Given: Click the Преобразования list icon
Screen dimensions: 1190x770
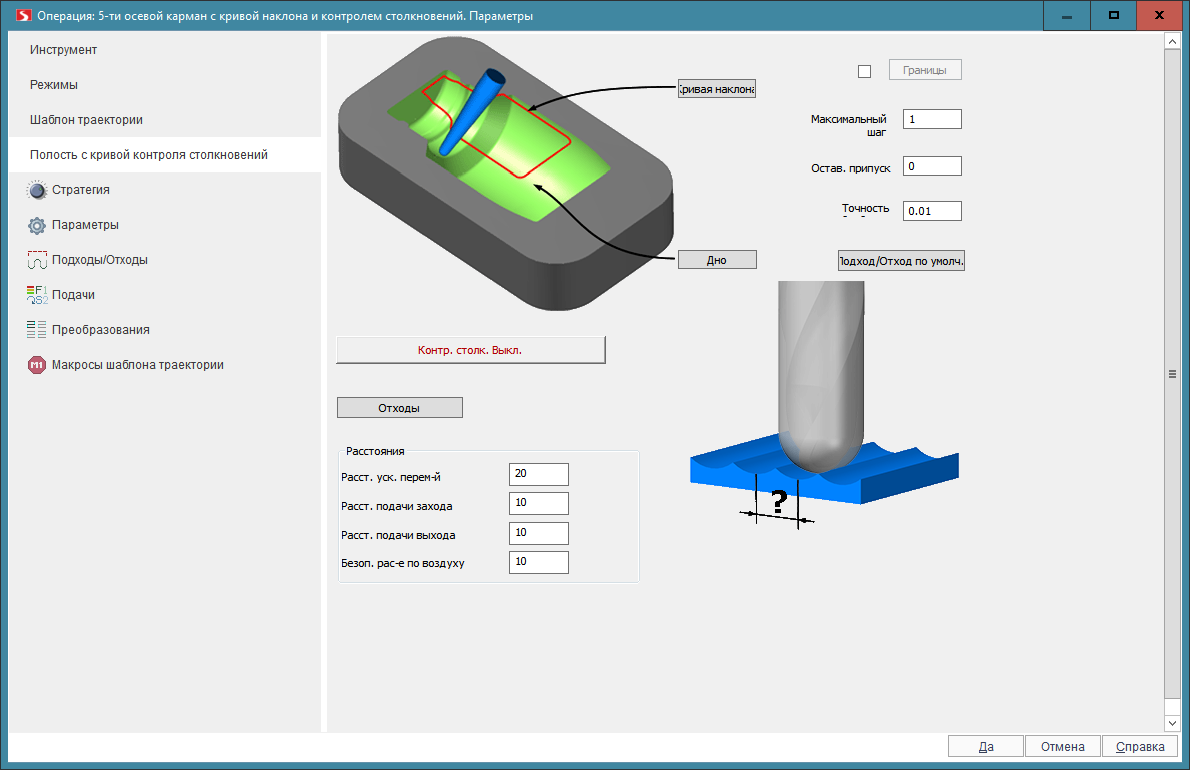Looking at the screenshot, I should (36, 330).
